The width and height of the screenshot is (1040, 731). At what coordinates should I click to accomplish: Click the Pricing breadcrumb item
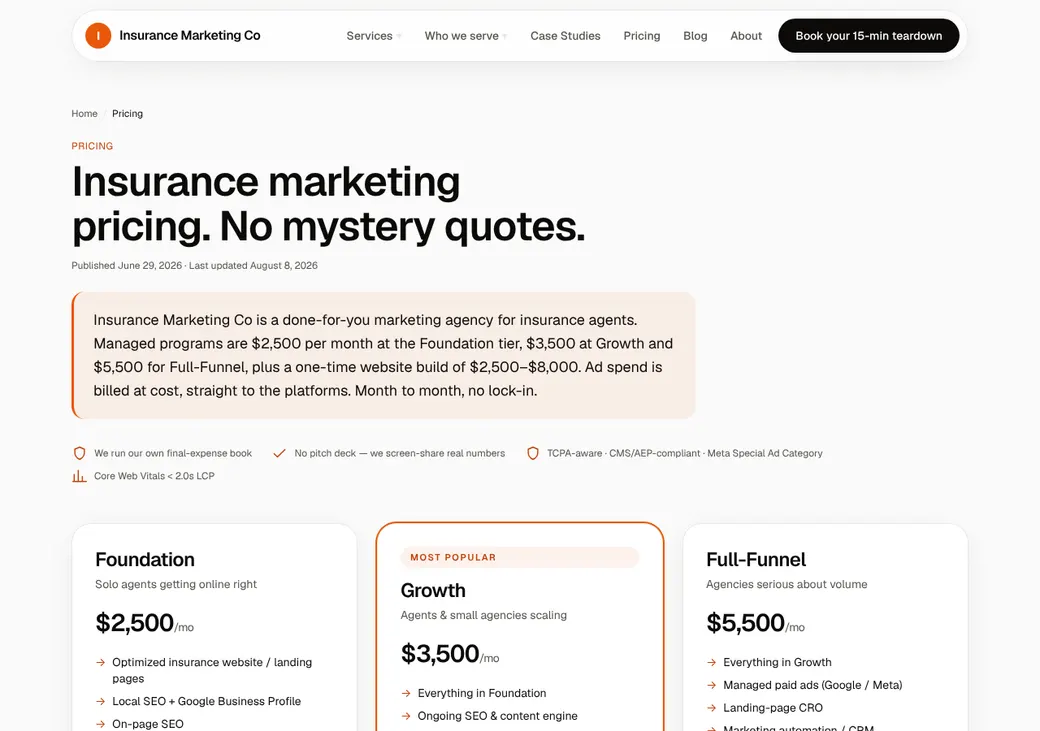[127, 113]
